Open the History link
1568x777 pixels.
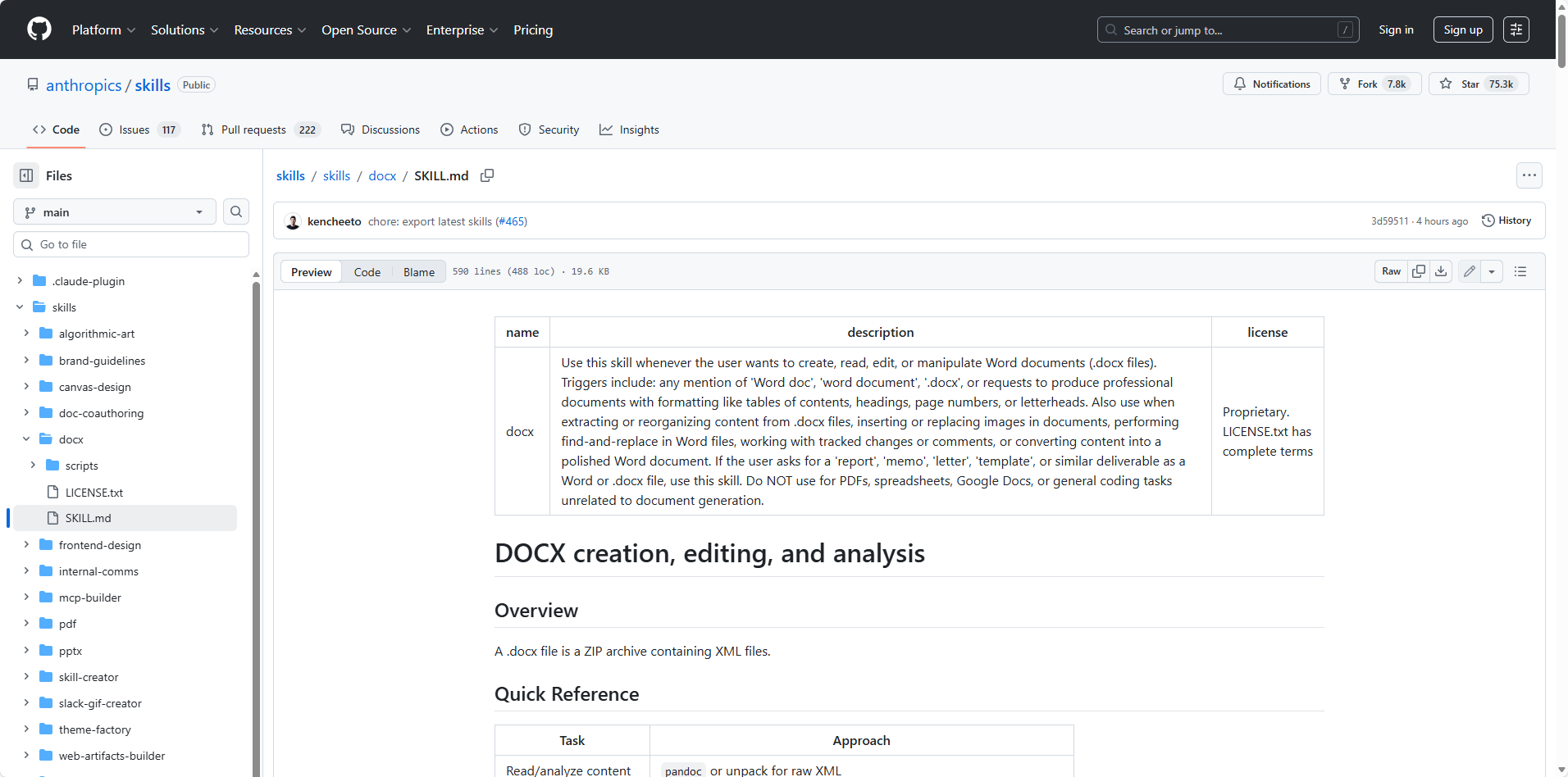coord(1506,220)
